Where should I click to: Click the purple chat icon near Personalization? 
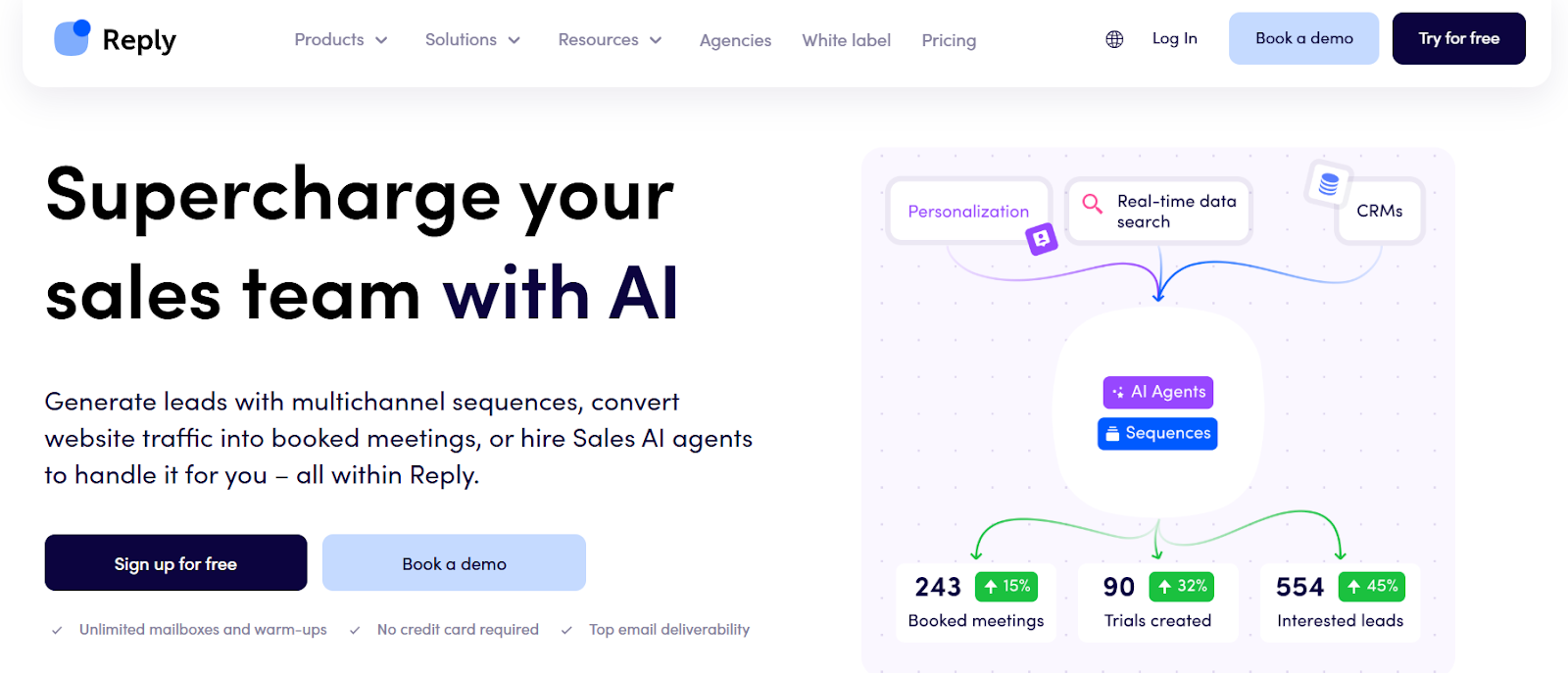coord(1042,239)
